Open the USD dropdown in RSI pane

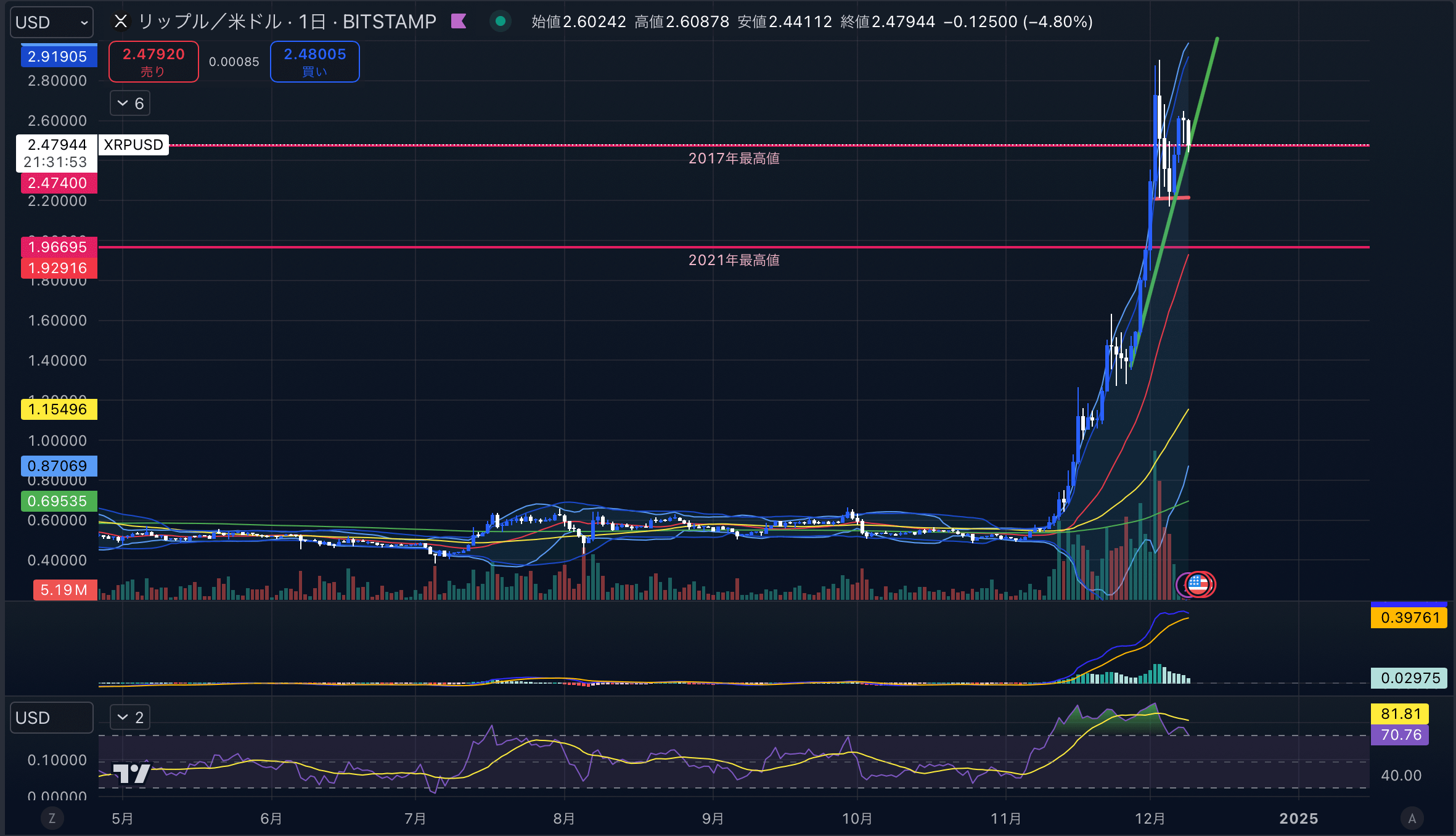coord(52,718)
